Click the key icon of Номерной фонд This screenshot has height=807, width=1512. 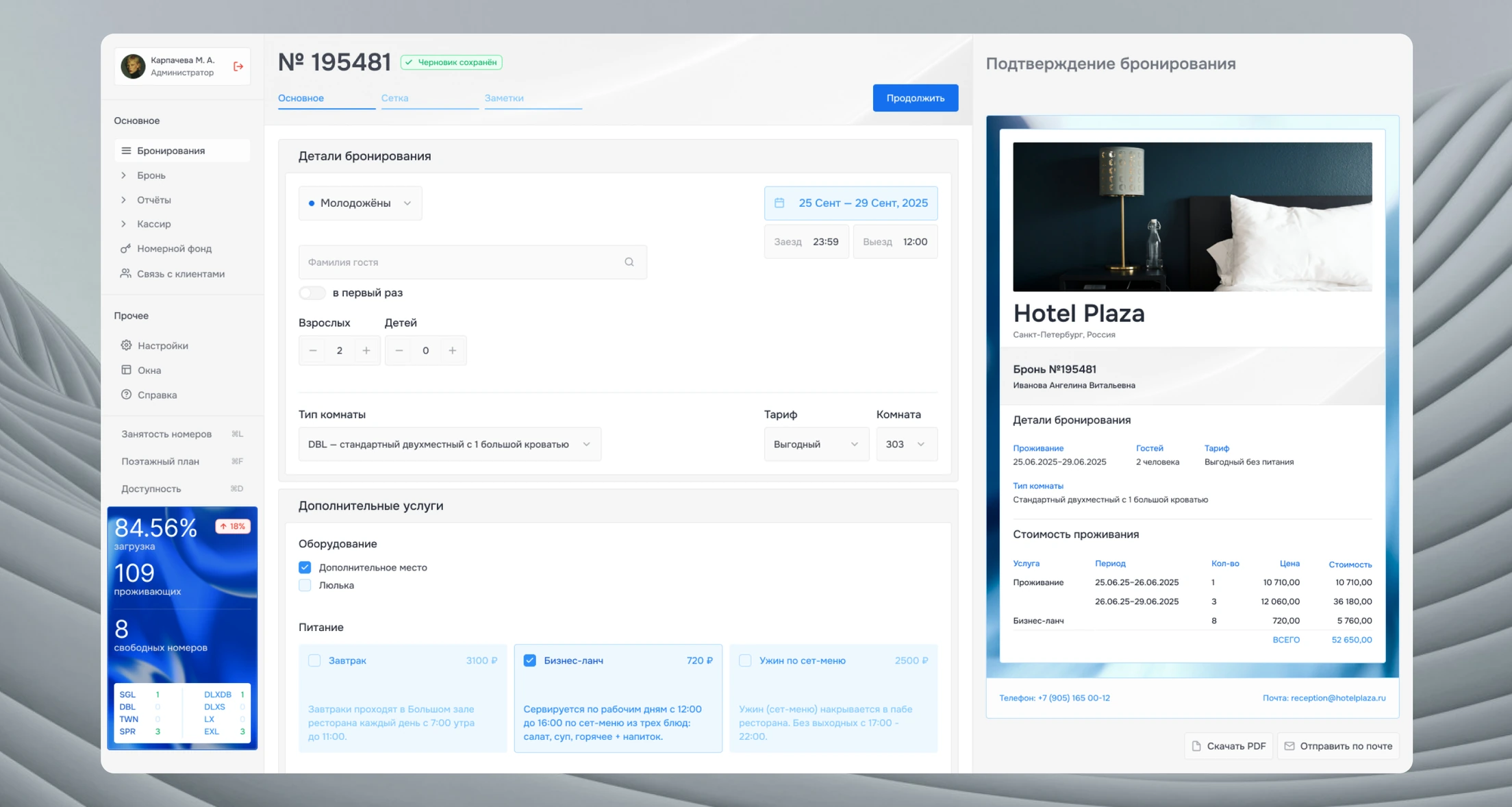pyautogui.click(x=126, y=249)
